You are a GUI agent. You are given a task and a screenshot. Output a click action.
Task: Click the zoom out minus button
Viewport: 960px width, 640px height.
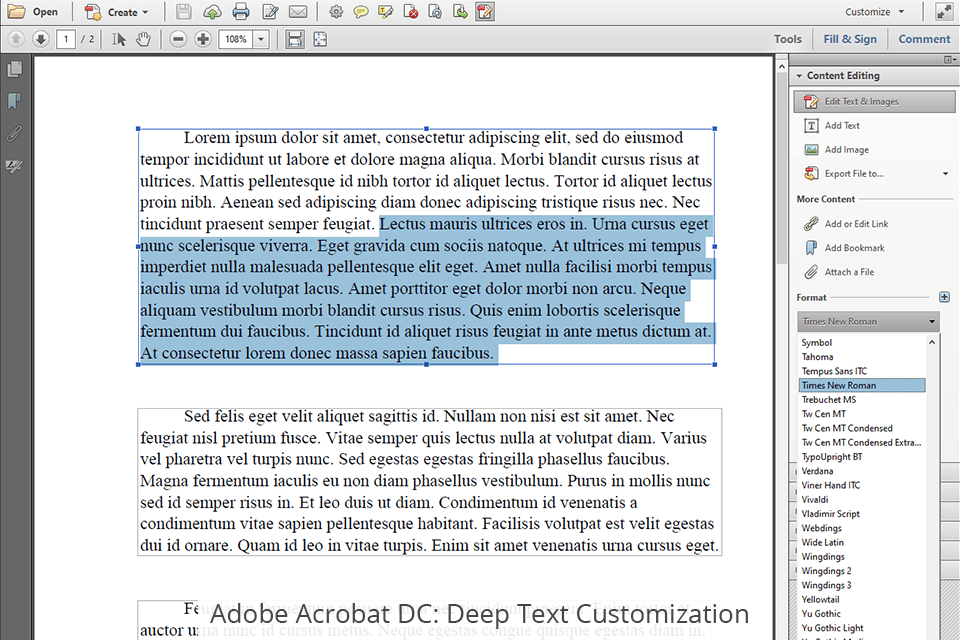tap(178, 39)
